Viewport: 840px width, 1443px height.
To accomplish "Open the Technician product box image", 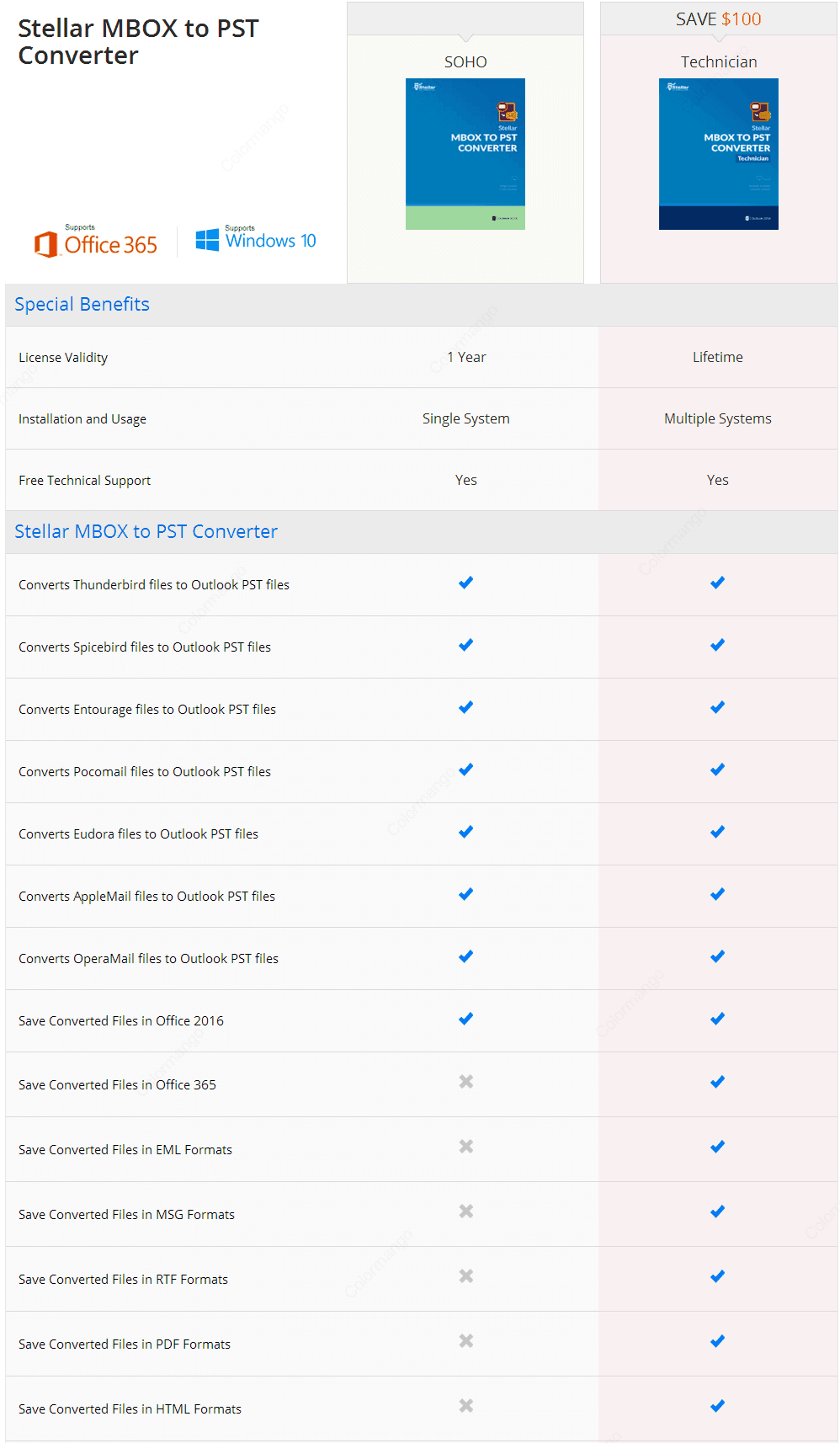I will click(719, 154).
